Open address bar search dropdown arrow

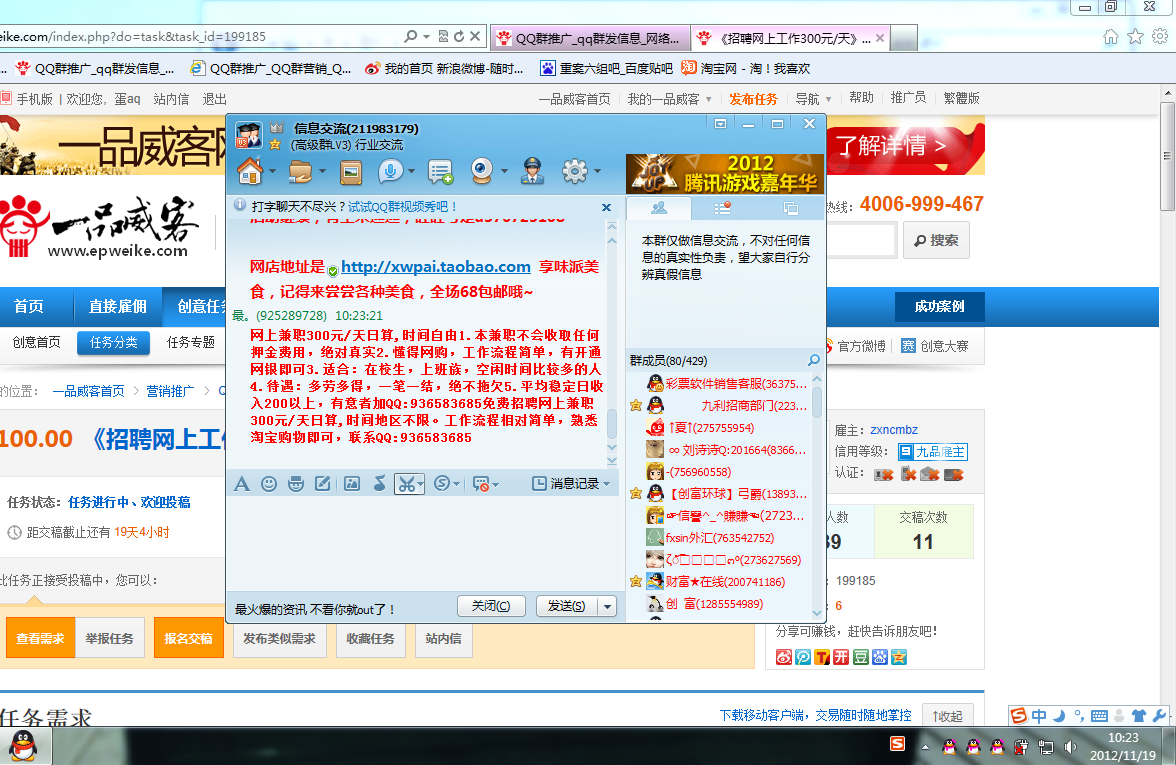pyautogui.click(x=426, y=36)
